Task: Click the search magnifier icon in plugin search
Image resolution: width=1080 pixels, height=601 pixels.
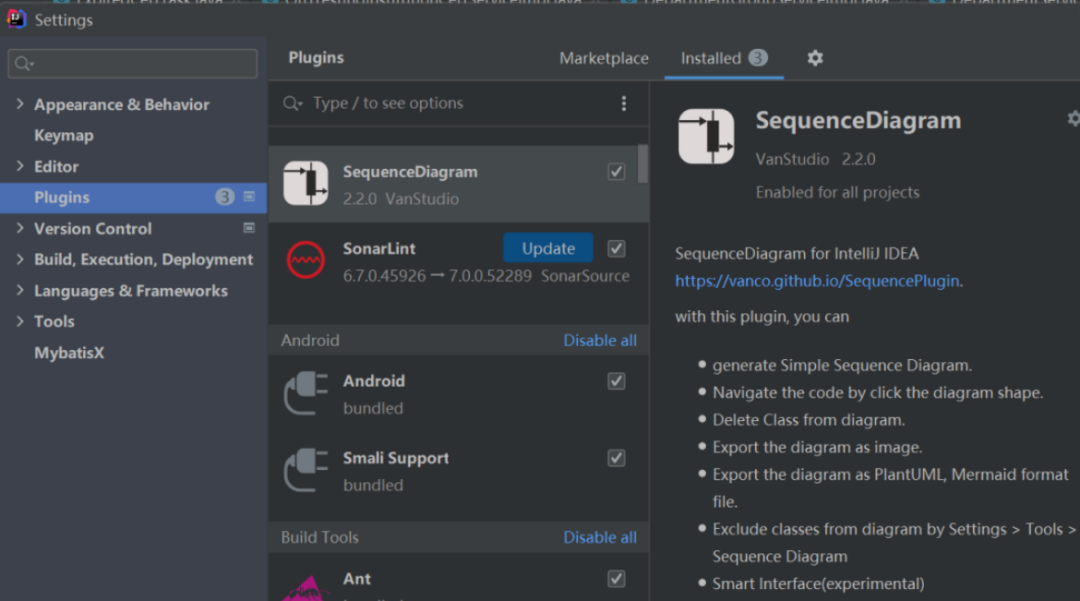Action: pos(292,103)
